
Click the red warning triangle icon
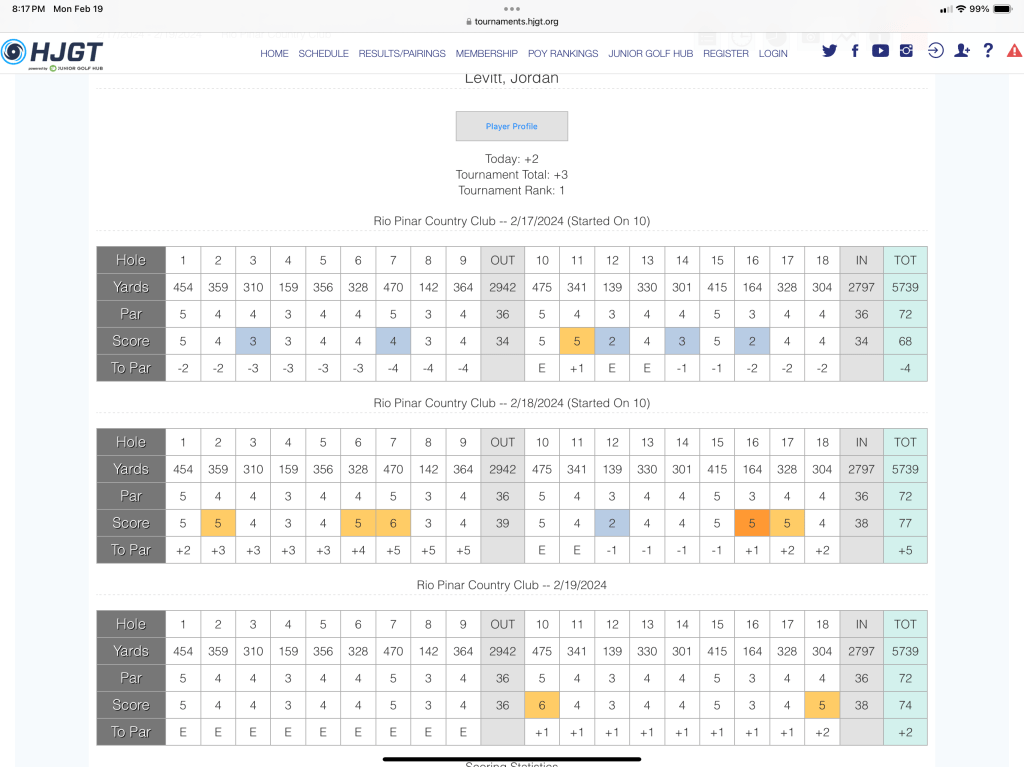point(1014,51)
